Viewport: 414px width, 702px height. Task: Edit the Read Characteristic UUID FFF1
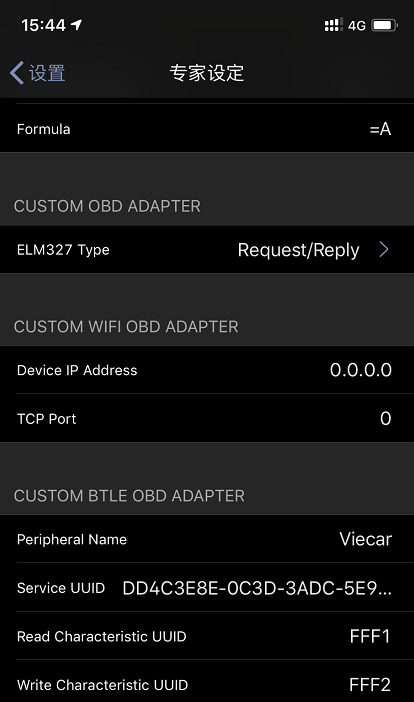(x=370, y=636)
